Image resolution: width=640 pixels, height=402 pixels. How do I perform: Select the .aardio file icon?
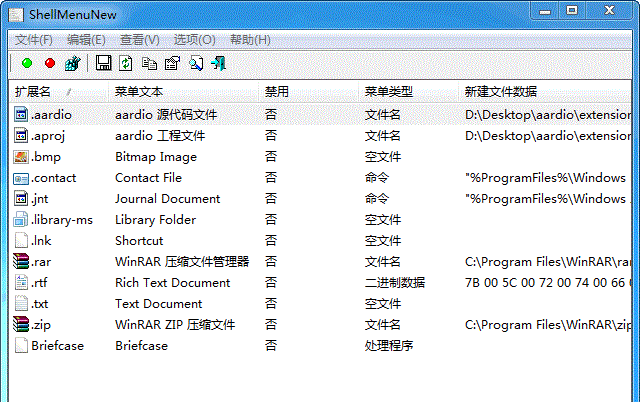[21, 114]
